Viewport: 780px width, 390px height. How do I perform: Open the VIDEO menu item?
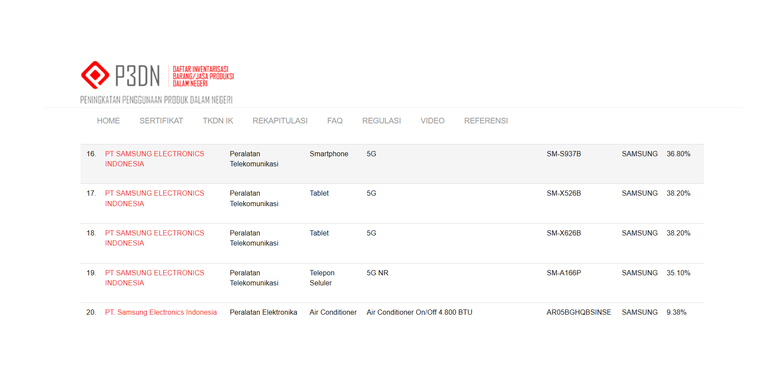[x=433, y=121]
